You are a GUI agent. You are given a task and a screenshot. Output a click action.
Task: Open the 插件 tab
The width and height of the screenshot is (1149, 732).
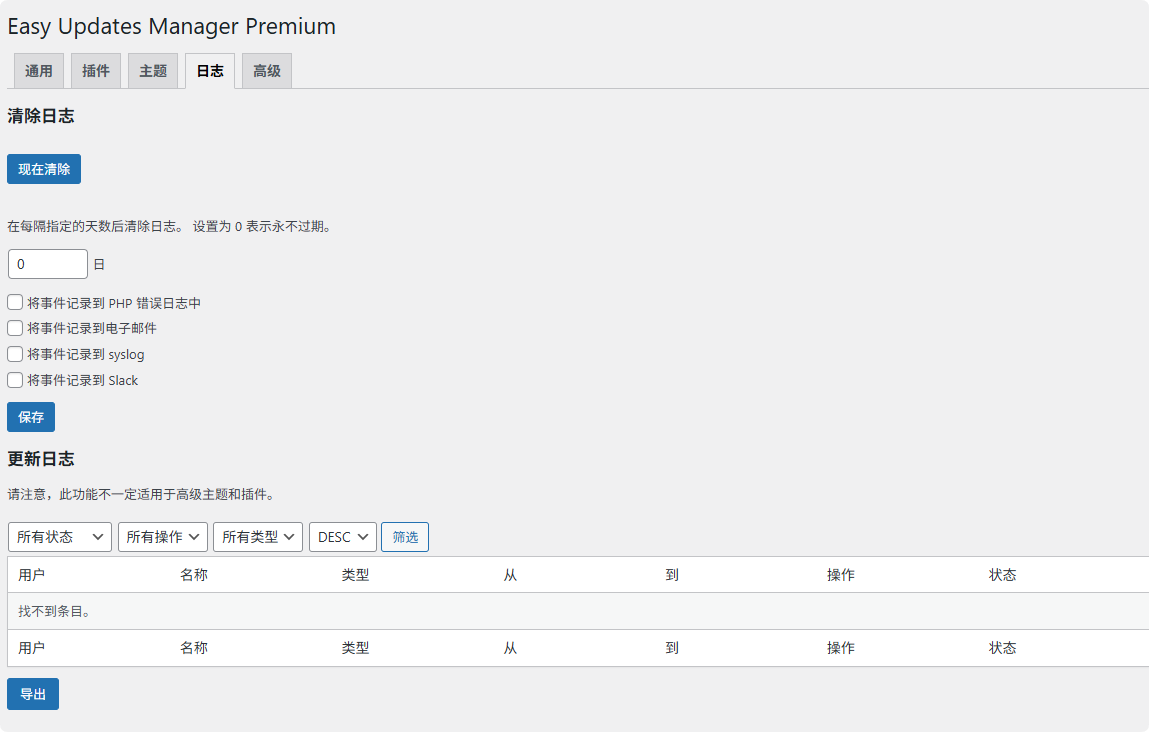[x=96, y=71]
